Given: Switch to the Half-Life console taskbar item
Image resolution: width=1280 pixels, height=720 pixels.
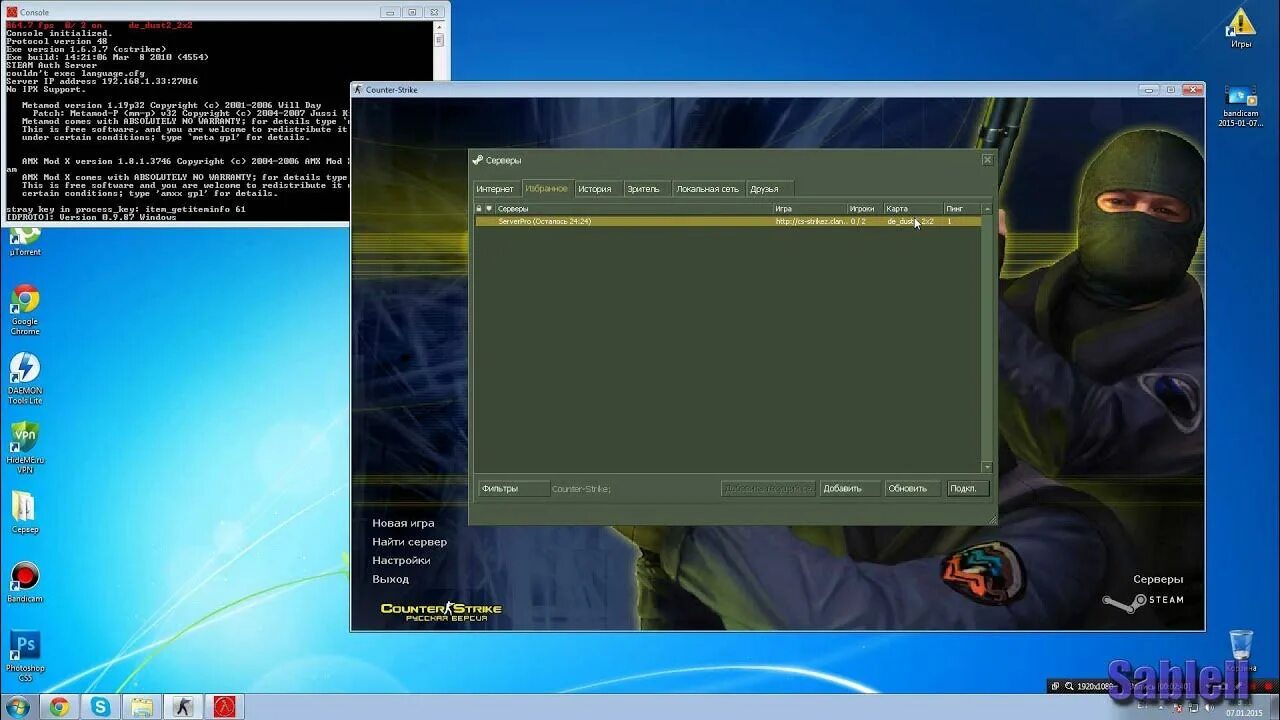Looking at the screenshot, I should coord(224,707).
